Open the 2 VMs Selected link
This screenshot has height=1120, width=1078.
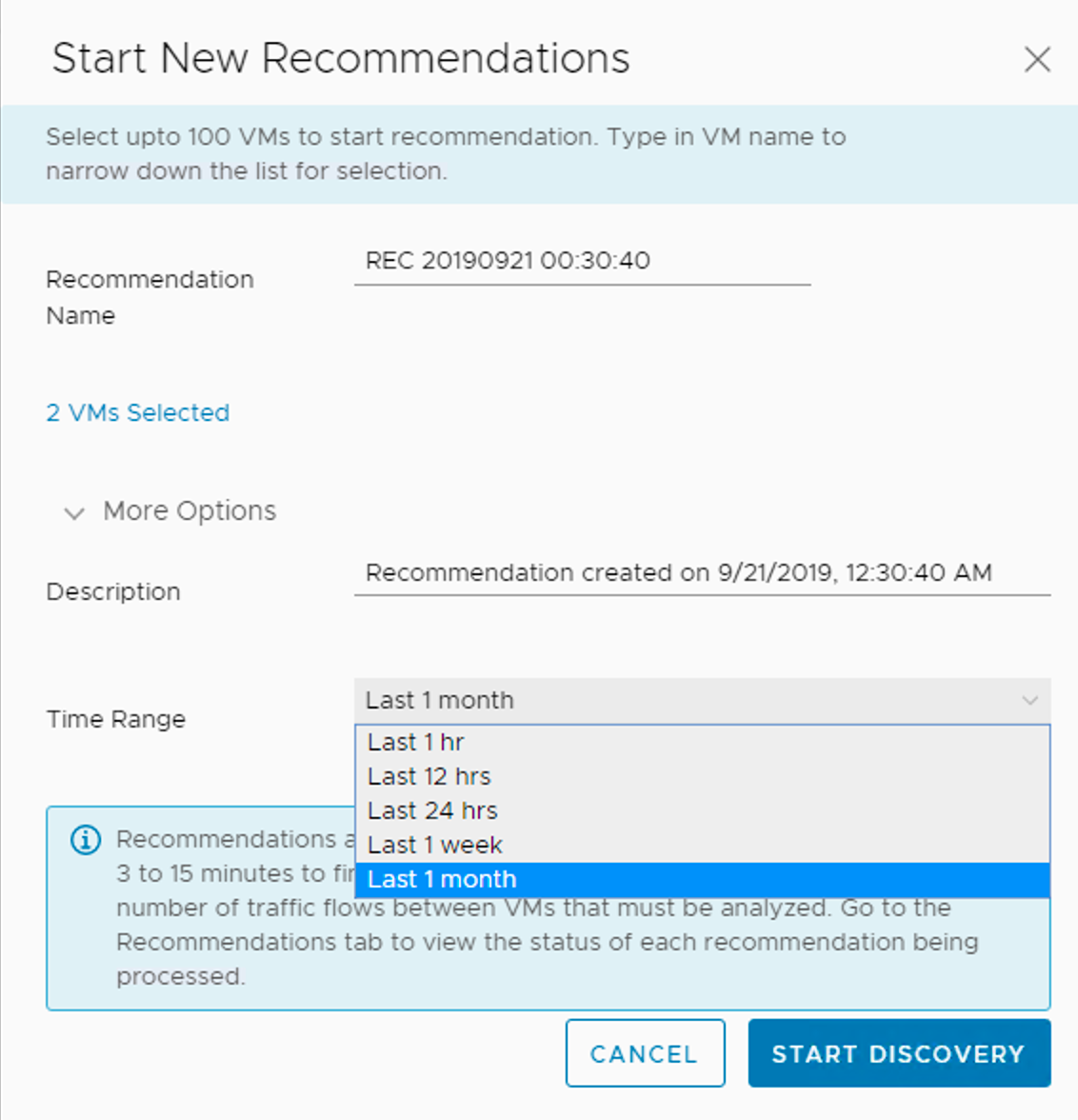[x=138, y=412]
